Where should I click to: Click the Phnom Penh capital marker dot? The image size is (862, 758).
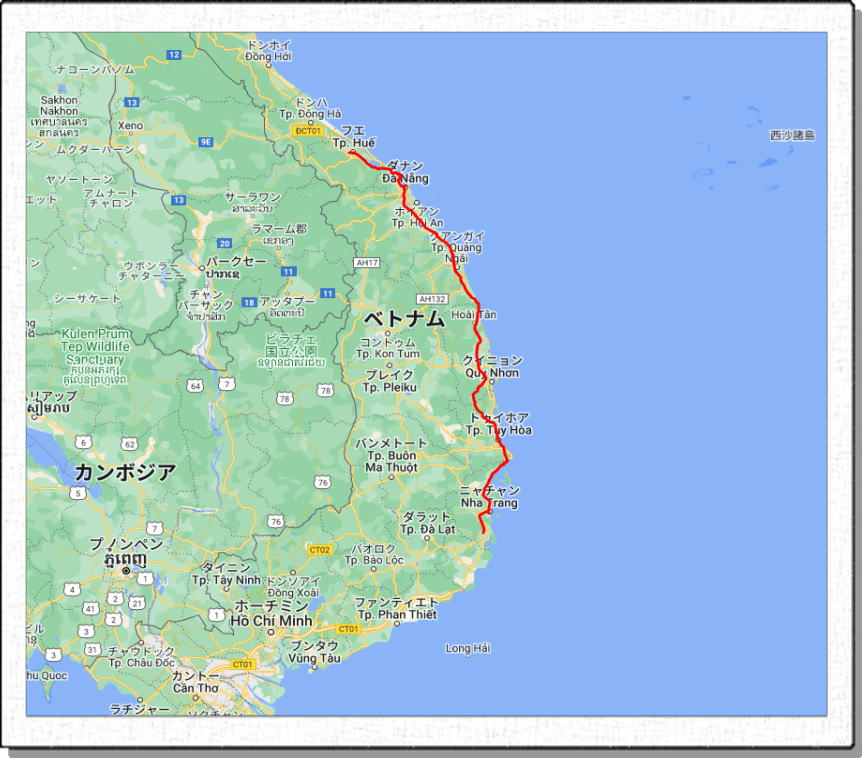126,571
